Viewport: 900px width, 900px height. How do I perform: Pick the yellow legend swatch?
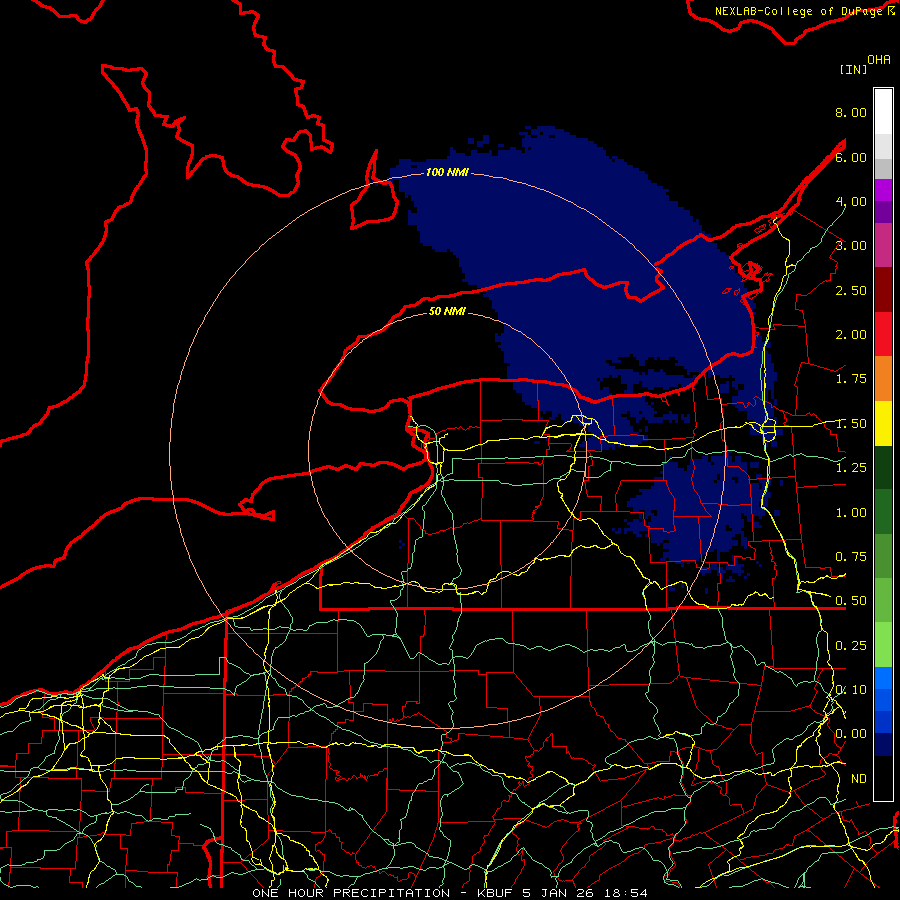click(883, 423)
